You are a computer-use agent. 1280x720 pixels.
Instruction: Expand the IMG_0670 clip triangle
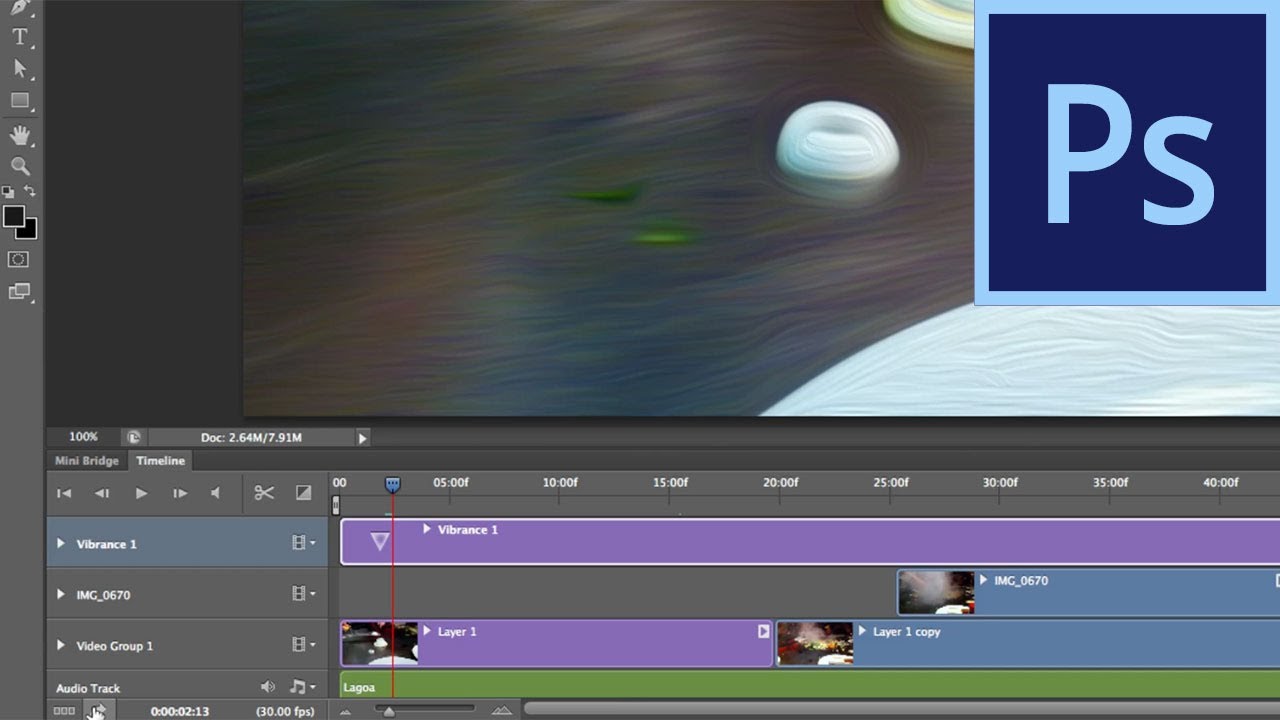983,580
